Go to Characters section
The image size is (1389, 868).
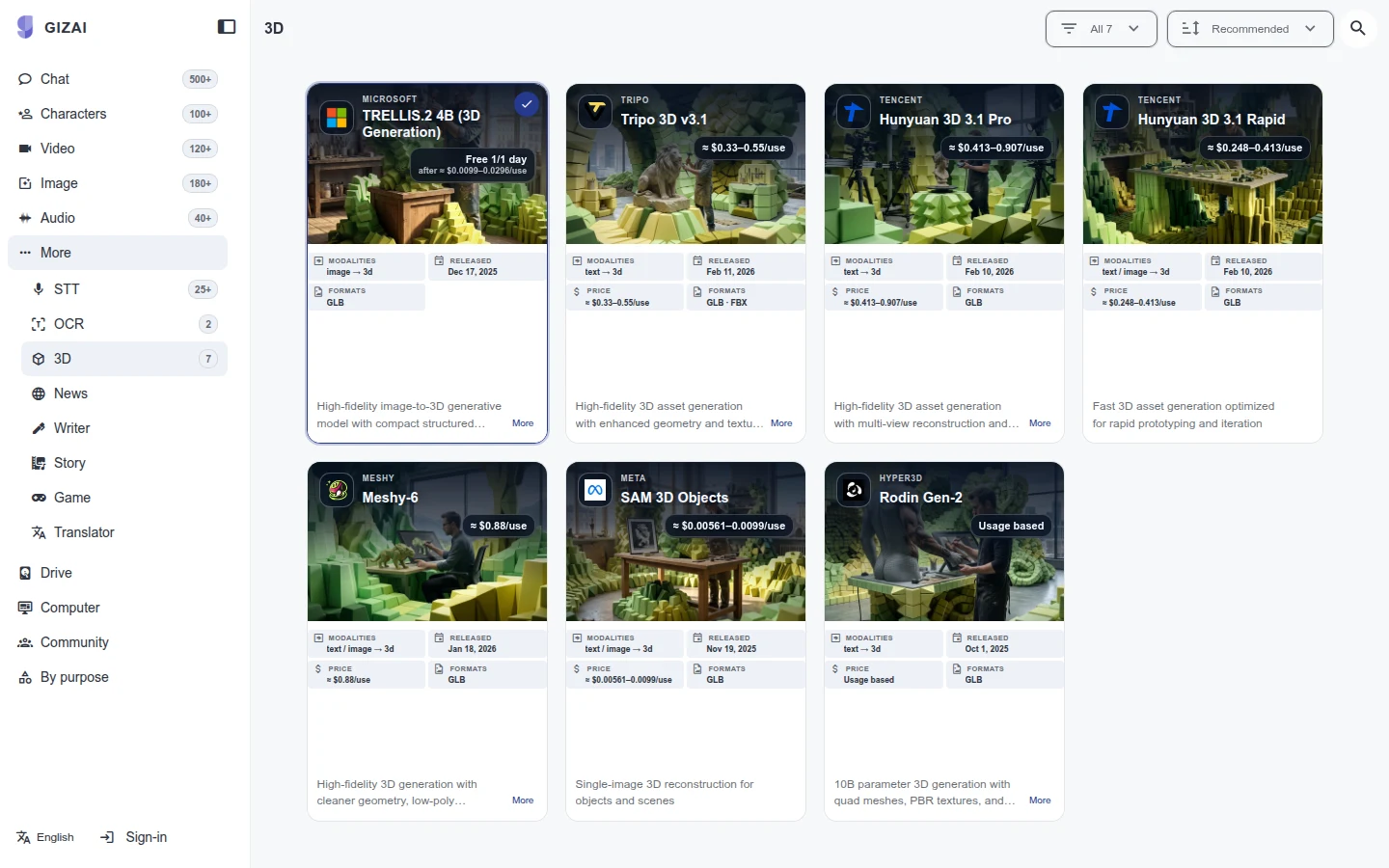coord(118,114)
